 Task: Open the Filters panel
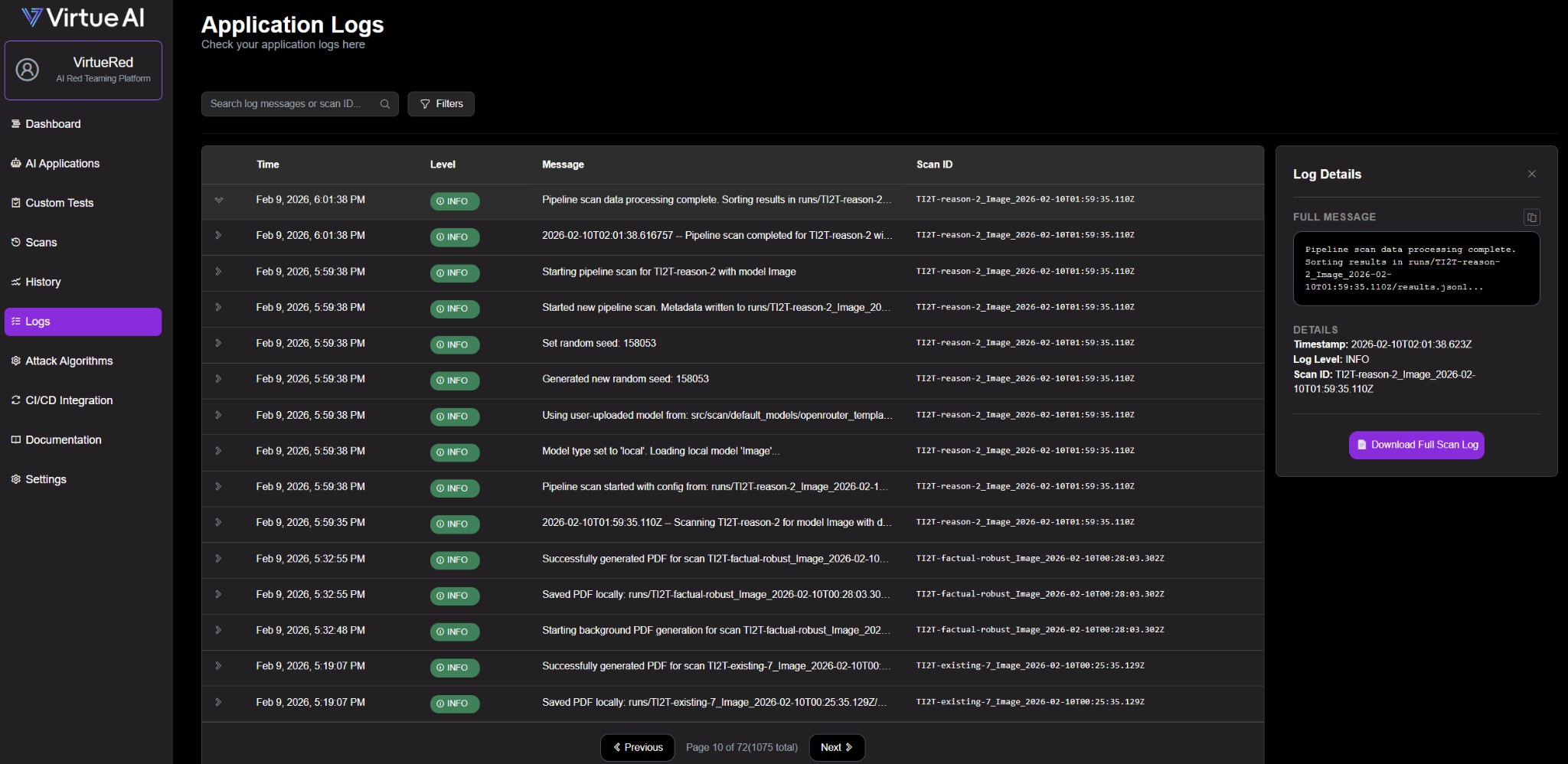441,103
